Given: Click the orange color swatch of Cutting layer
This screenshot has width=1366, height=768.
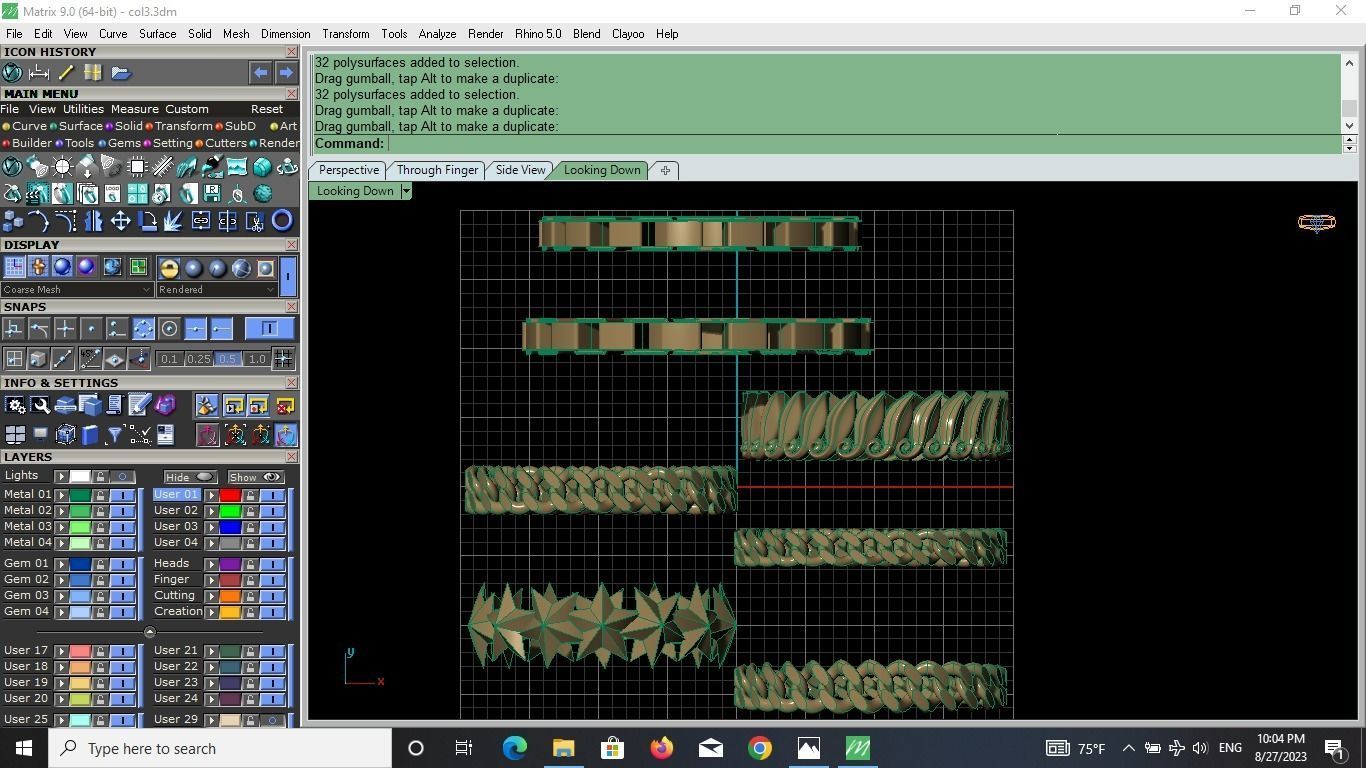Looking at the screenshot, I should pyautogui.click(x=230, y=596).
